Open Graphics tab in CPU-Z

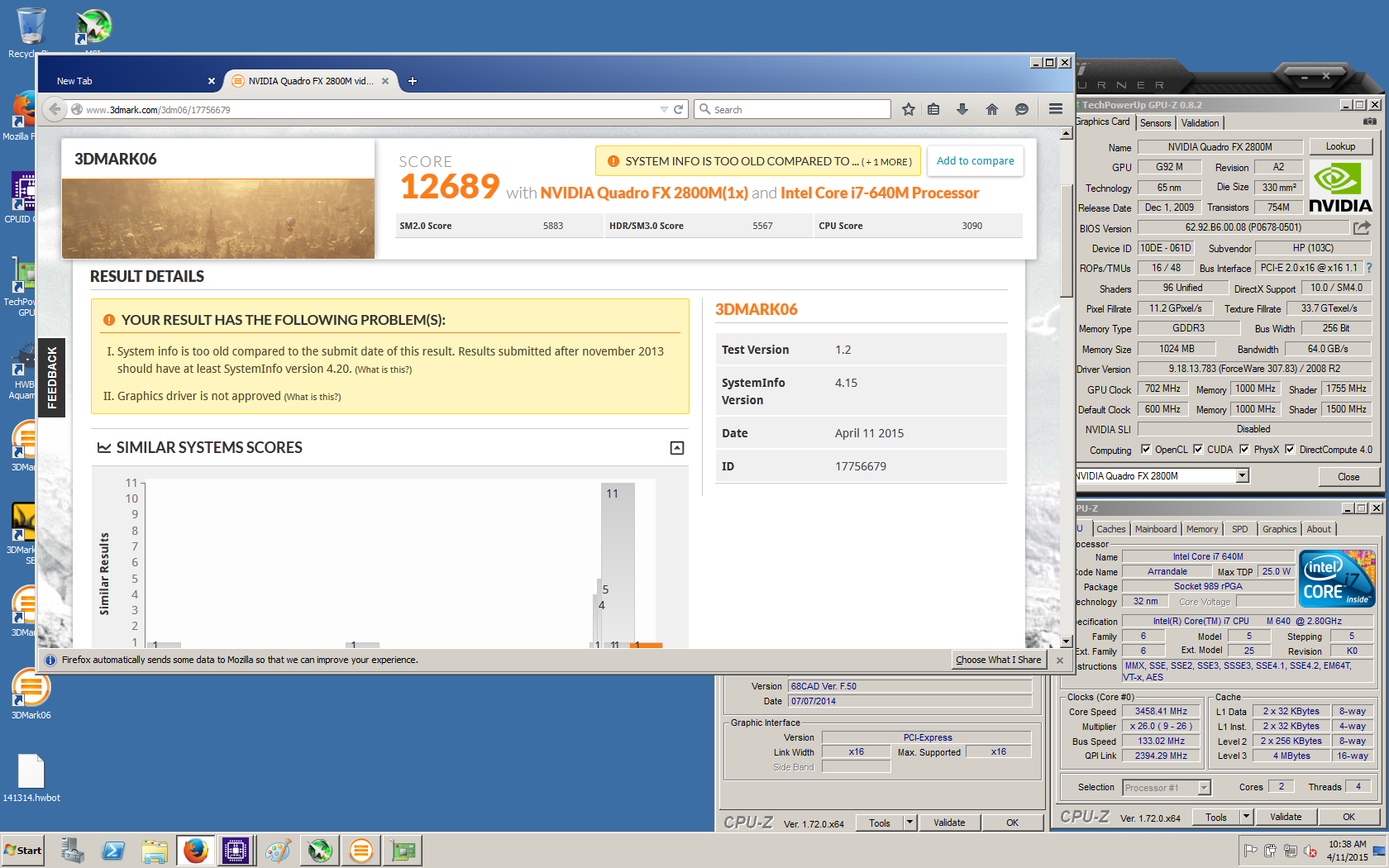tap(1279, 529)
